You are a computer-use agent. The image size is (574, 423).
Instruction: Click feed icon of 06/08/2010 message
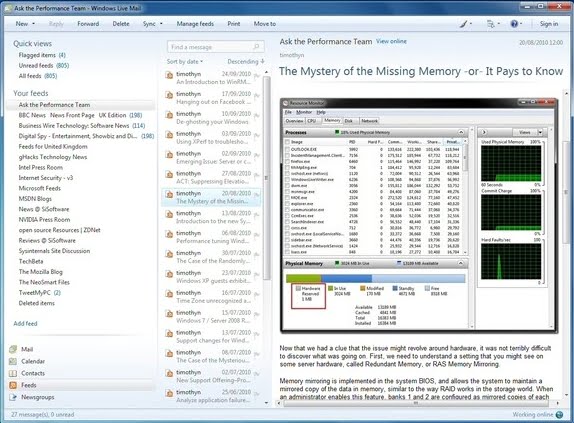[x=169, y=234]
